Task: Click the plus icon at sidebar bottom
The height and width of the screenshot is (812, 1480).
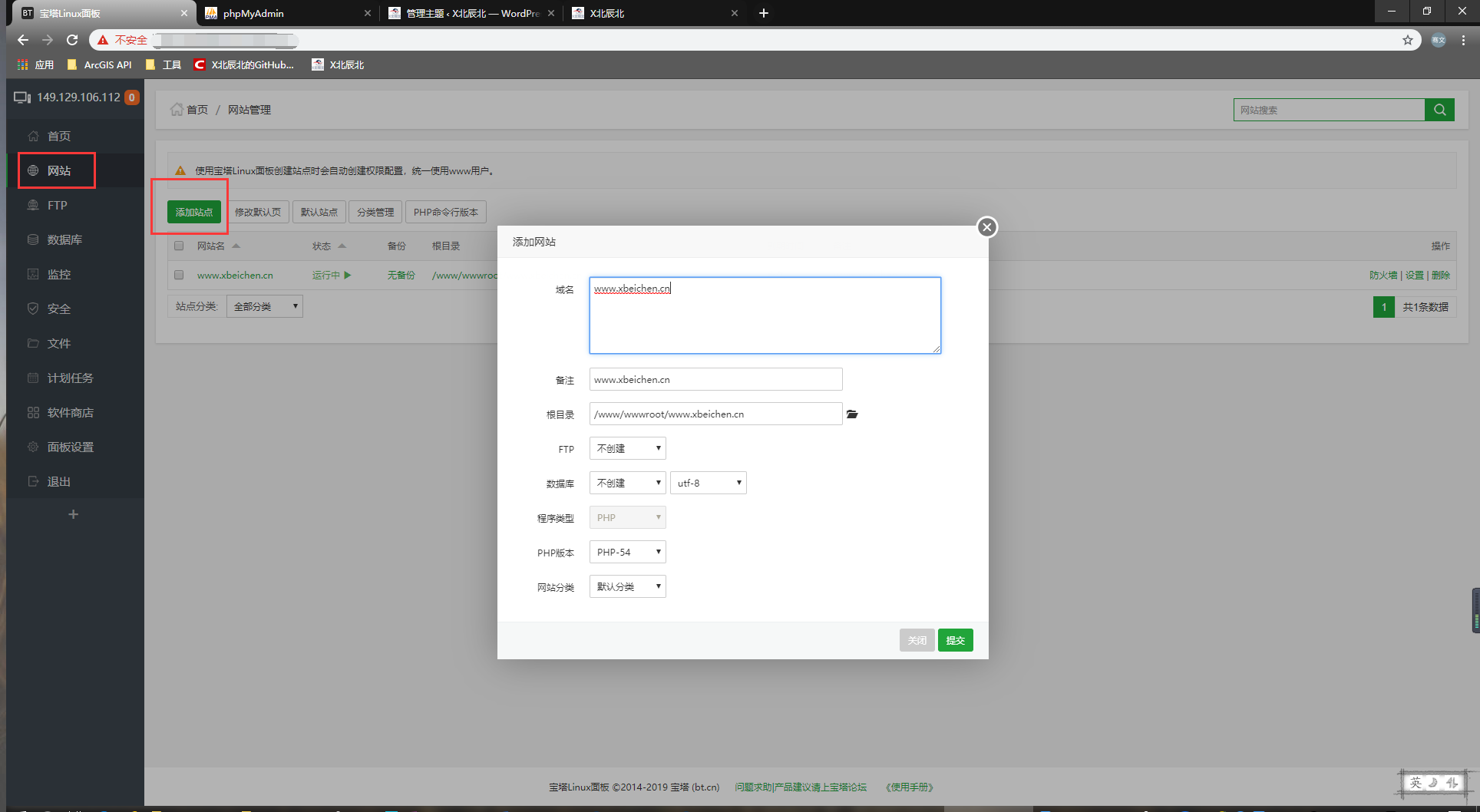Action: pyautogui.click(x=73, y=514)
